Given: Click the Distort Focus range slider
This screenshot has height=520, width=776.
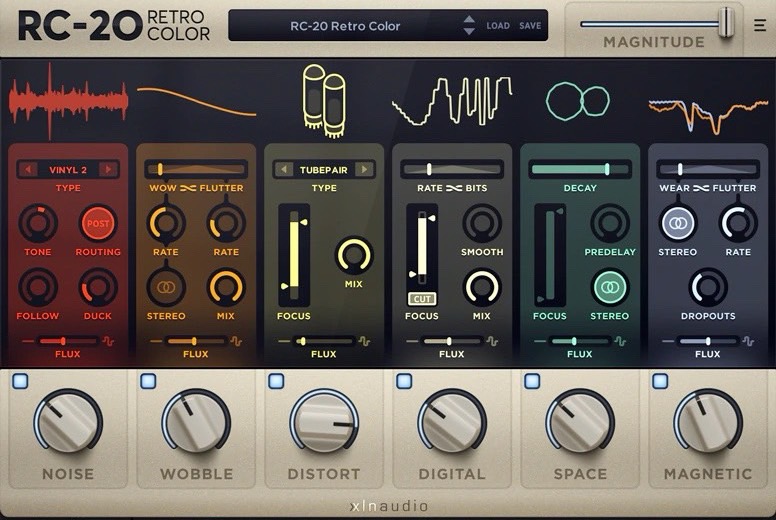Looking at the screenshot, I should [x=294, y=255].
